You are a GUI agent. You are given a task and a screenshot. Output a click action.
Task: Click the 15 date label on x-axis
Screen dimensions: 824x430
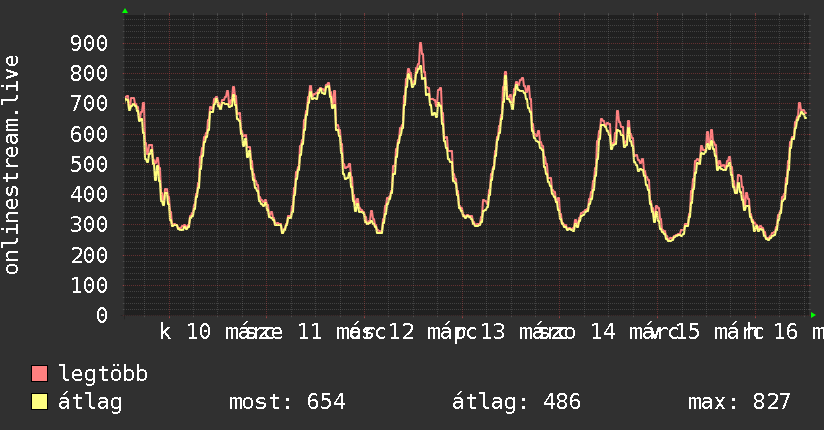click(x=688, y=332)
